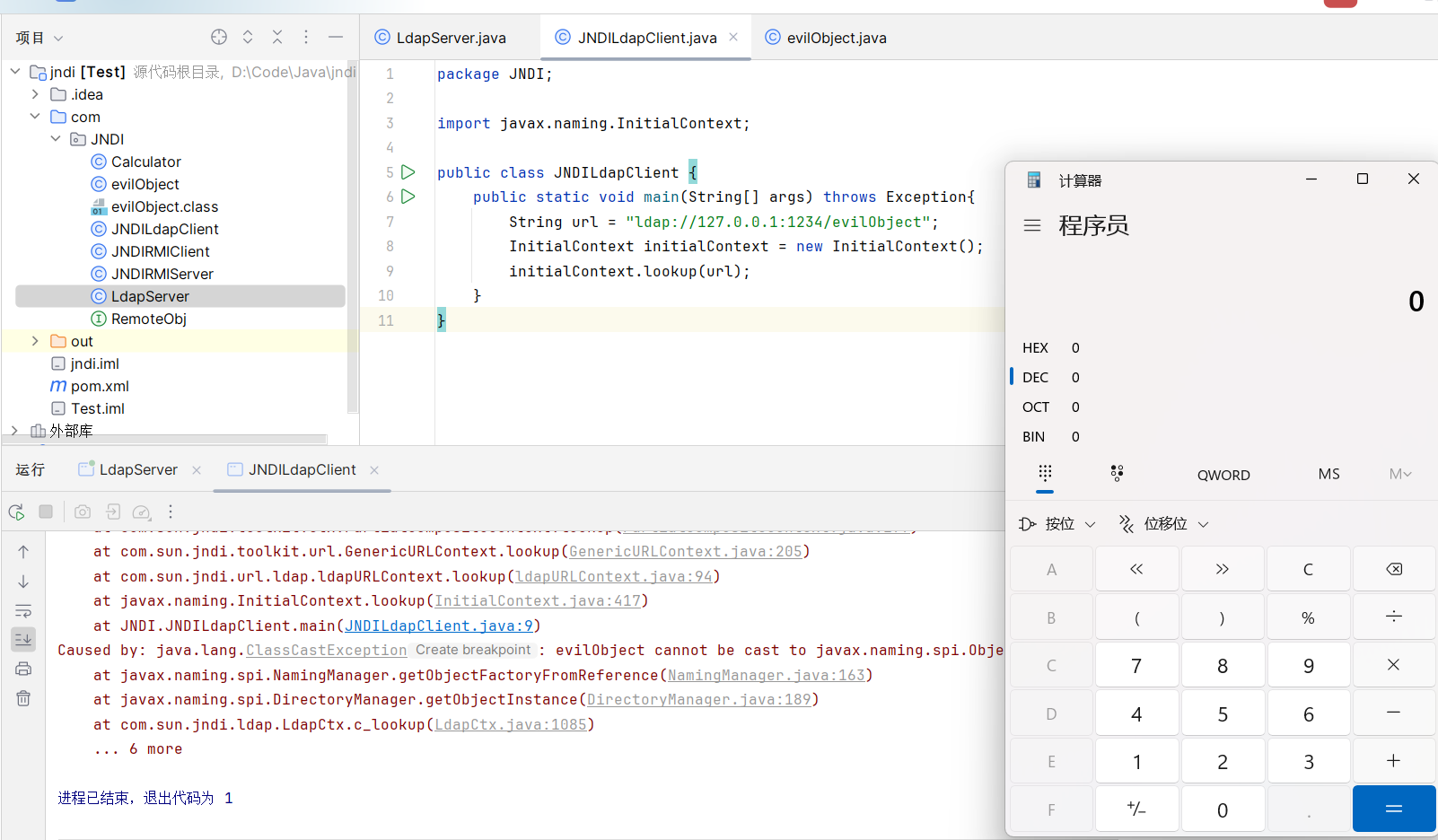
Task: Toggle scroll to end of console
Action: [23, 640]
